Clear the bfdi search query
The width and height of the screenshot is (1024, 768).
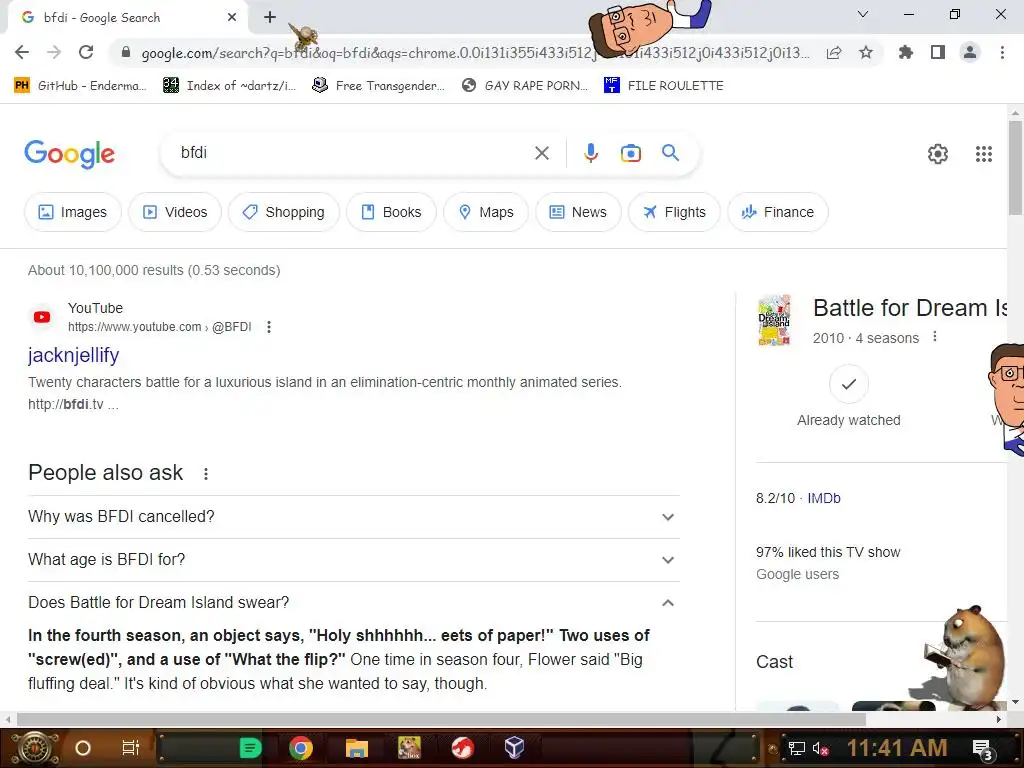(x=541, y=153)
